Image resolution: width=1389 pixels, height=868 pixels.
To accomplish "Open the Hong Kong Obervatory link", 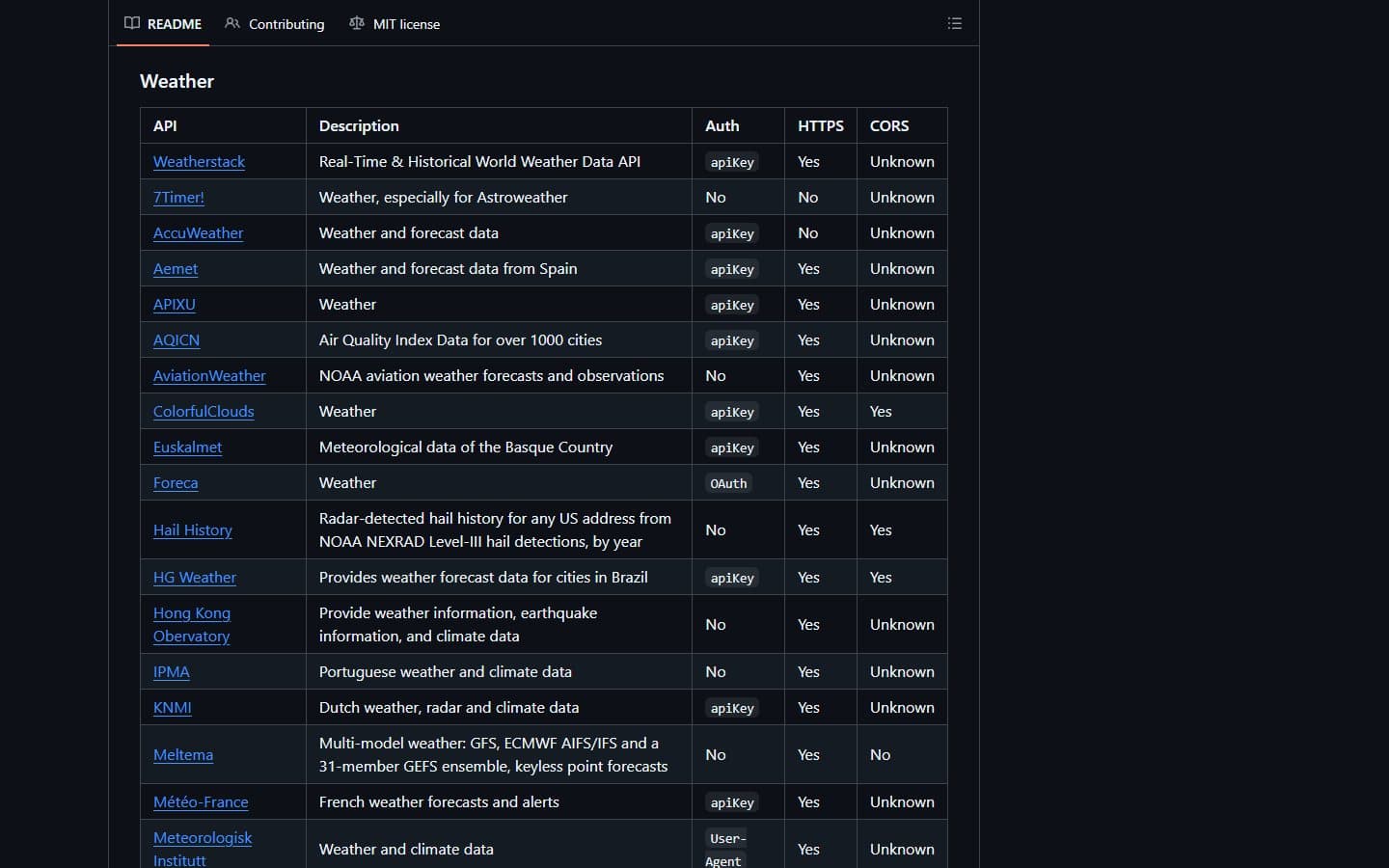I will (x=192, y=625).
